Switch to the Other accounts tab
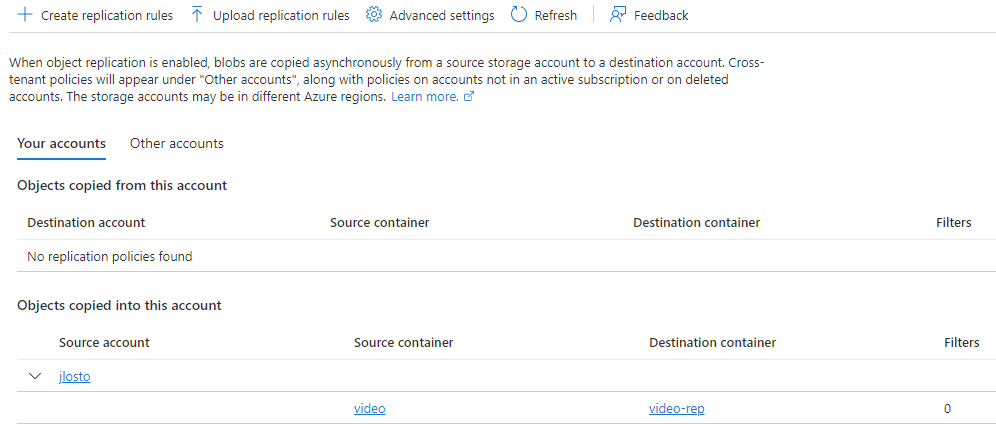 [177, 144]
